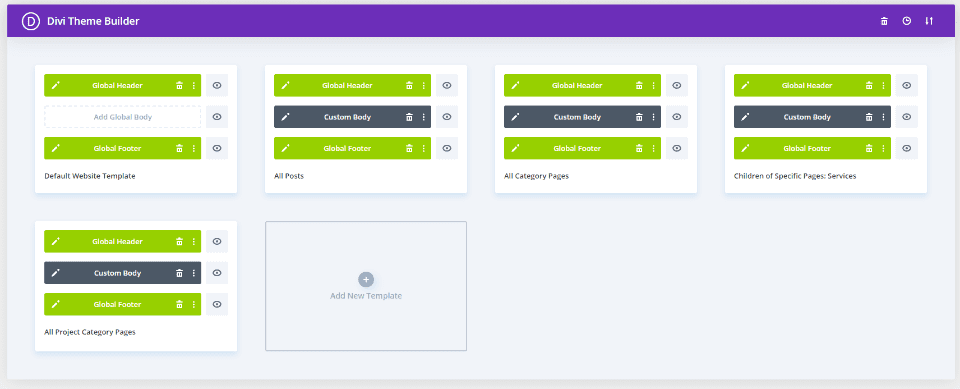Edit Global Header pencil in Default Website Template
Image resolution: width=960 pixels, height=389 pixels.
(56, 86)
